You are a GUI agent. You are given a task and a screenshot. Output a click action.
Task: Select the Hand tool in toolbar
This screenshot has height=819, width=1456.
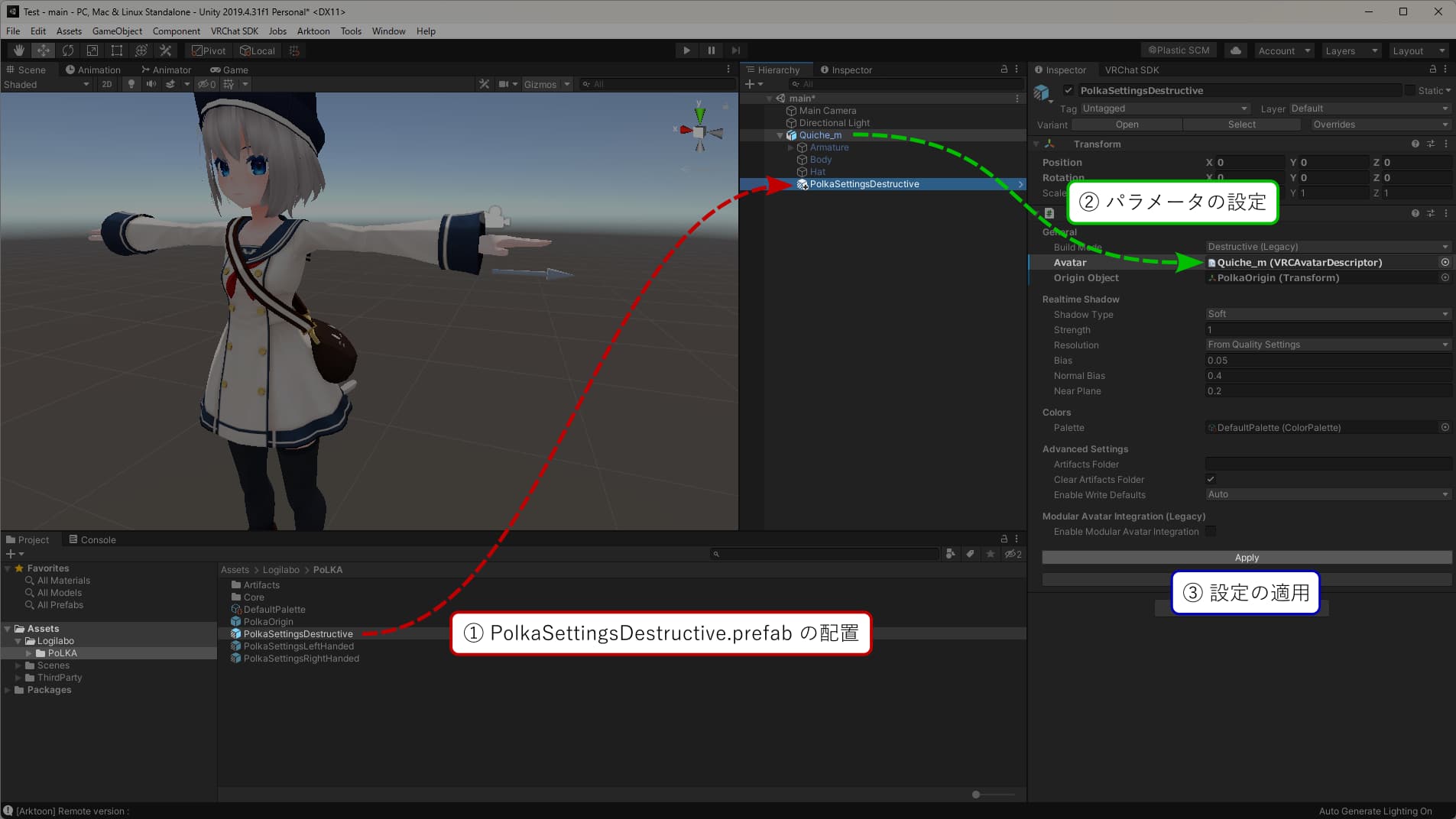click(x=19, y=50)
